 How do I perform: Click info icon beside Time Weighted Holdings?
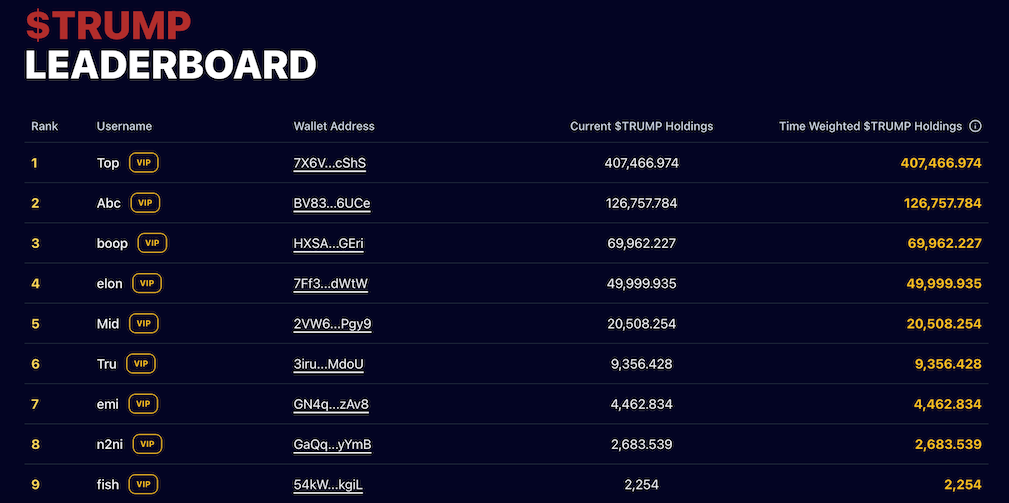(x=975, y=127)
